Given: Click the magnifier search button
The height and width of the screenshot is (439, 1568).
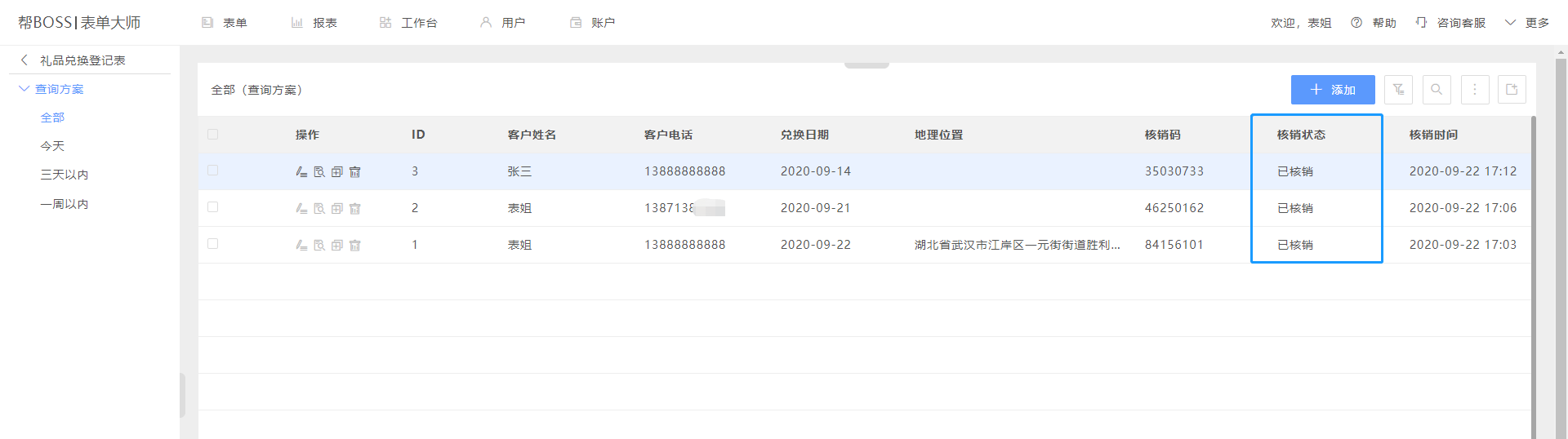Looking at the screenshot, I should tap(1437, 90).
